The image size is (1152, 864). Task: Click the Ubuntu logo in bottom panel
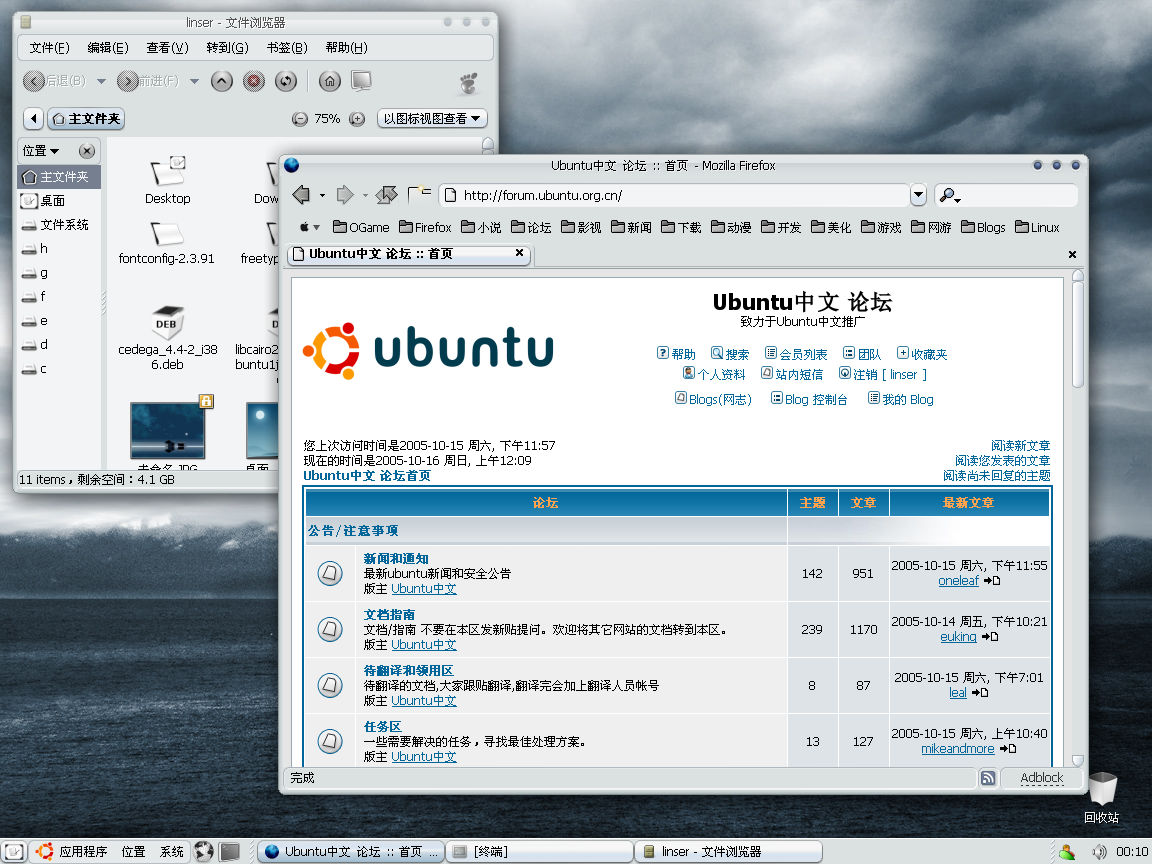[44, 852]
